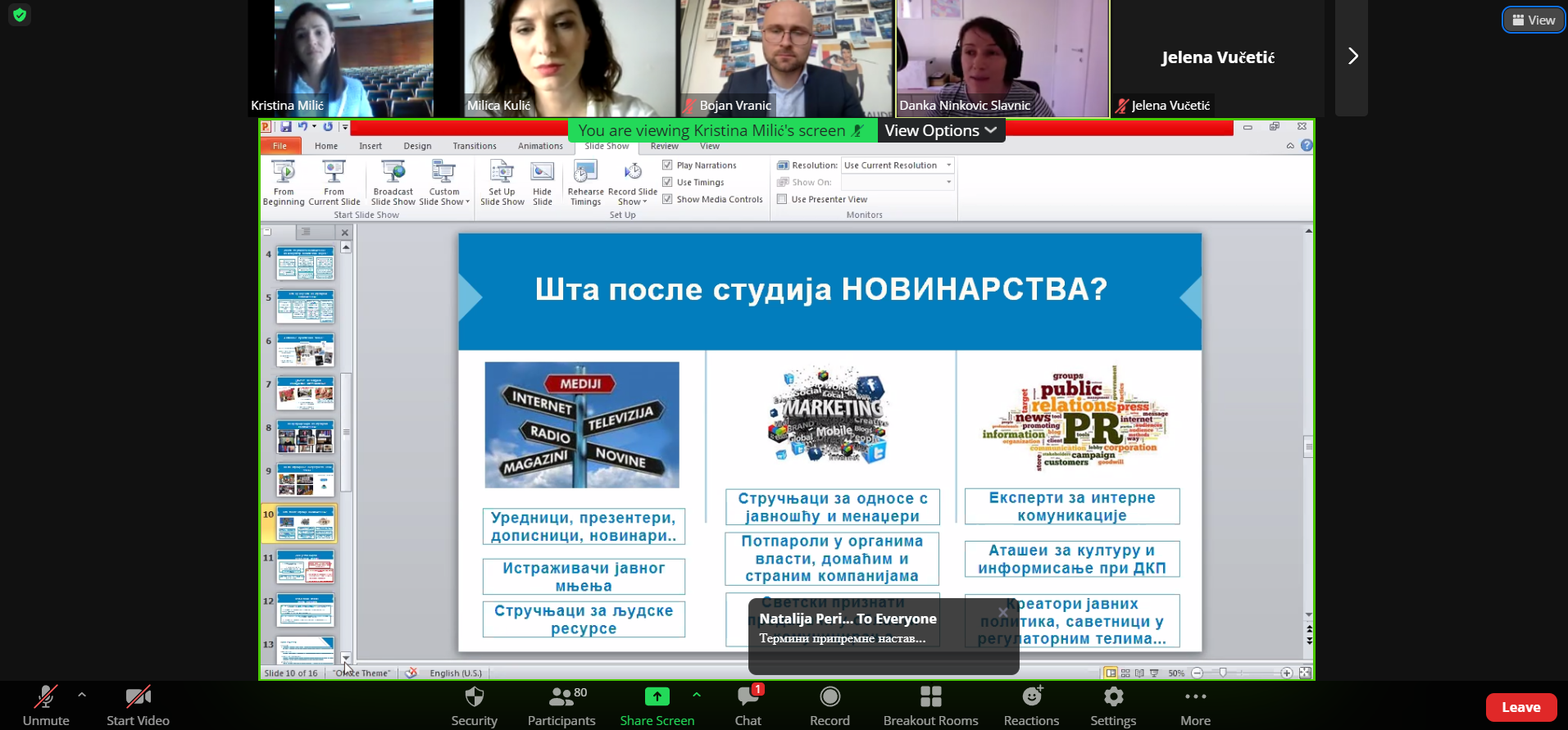Screen dimensions: 1568x730
Task: Expand audio options arrow next to Unmute
Action: tap(82, 695)
